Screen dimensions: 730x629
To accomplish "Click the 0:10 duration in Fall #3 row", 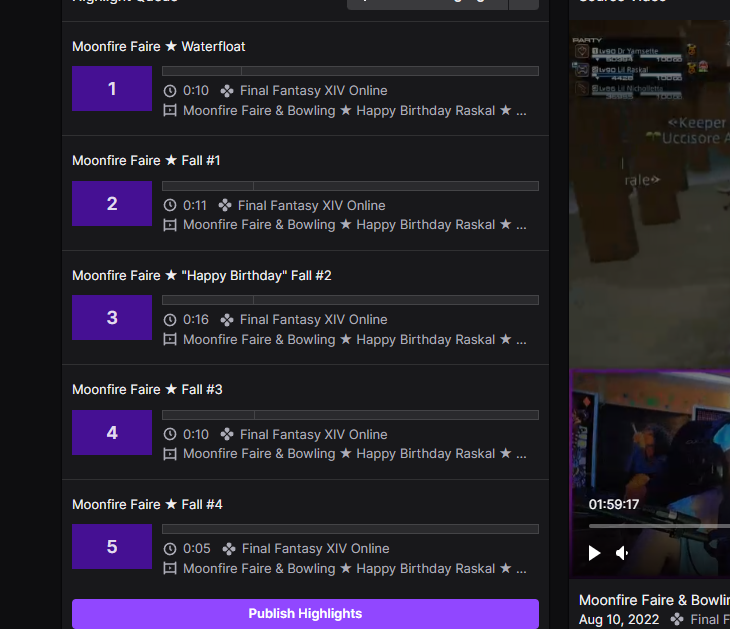I will [196, 434].
